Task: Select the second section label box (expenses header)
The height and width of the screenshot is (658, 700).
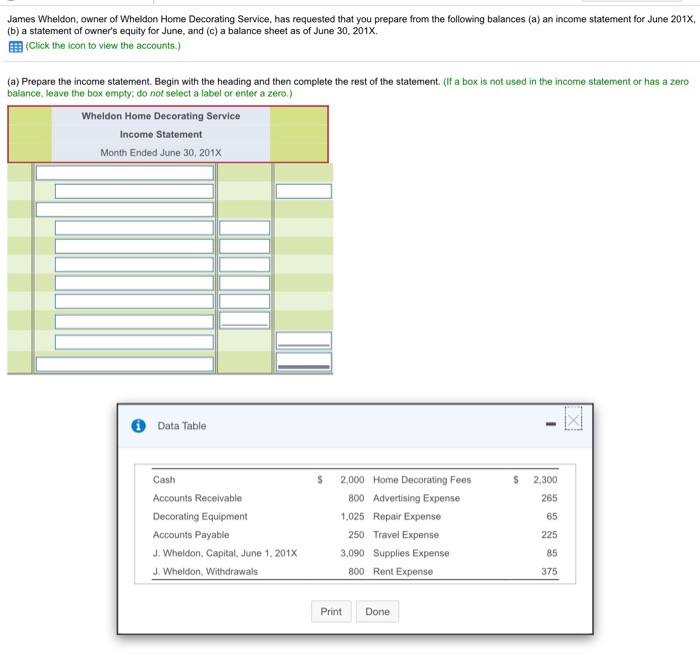Action: pyautogui.click(x=125, y=209)
